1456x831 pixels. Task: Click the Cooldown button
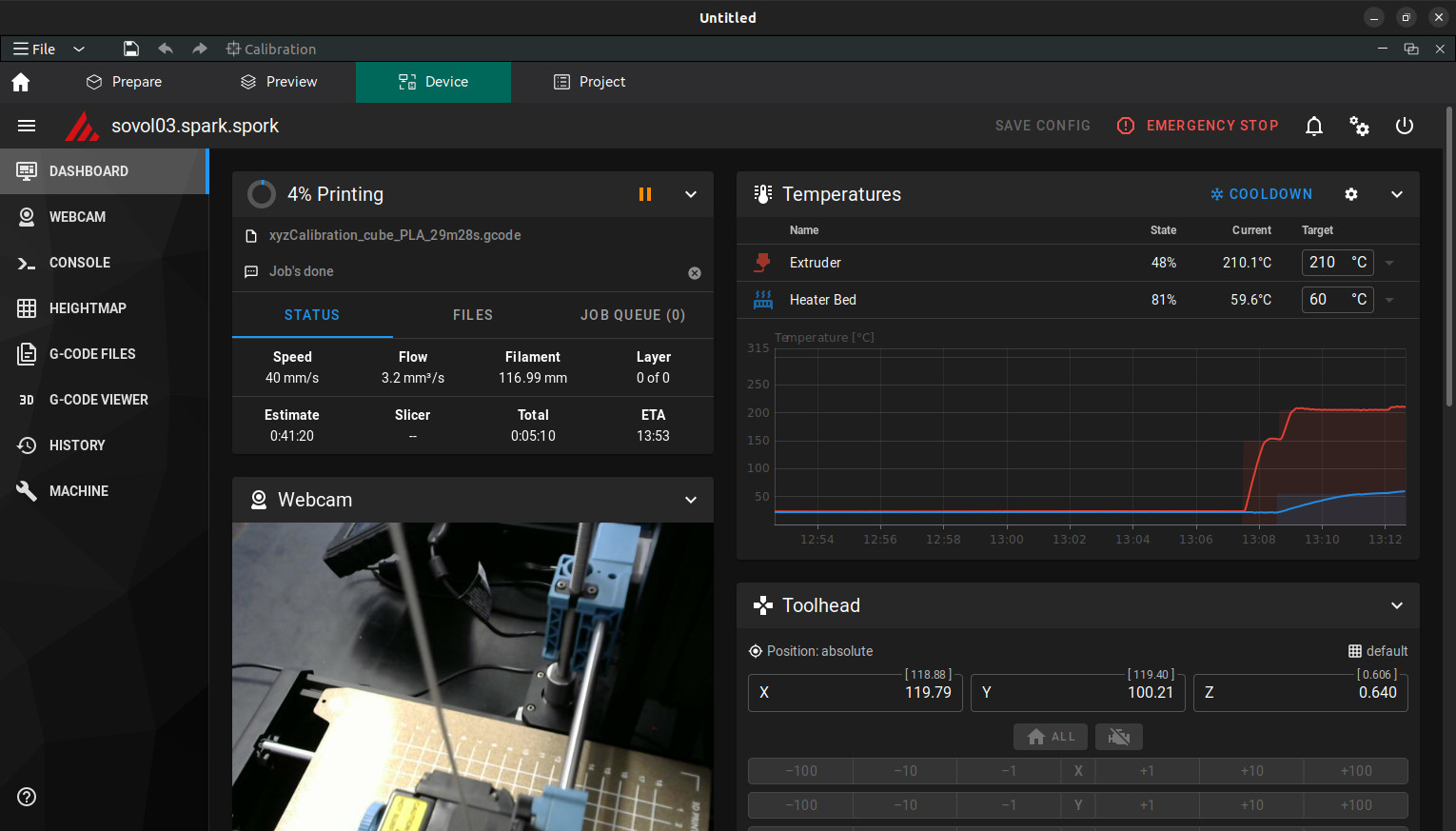pos(1262,194)
